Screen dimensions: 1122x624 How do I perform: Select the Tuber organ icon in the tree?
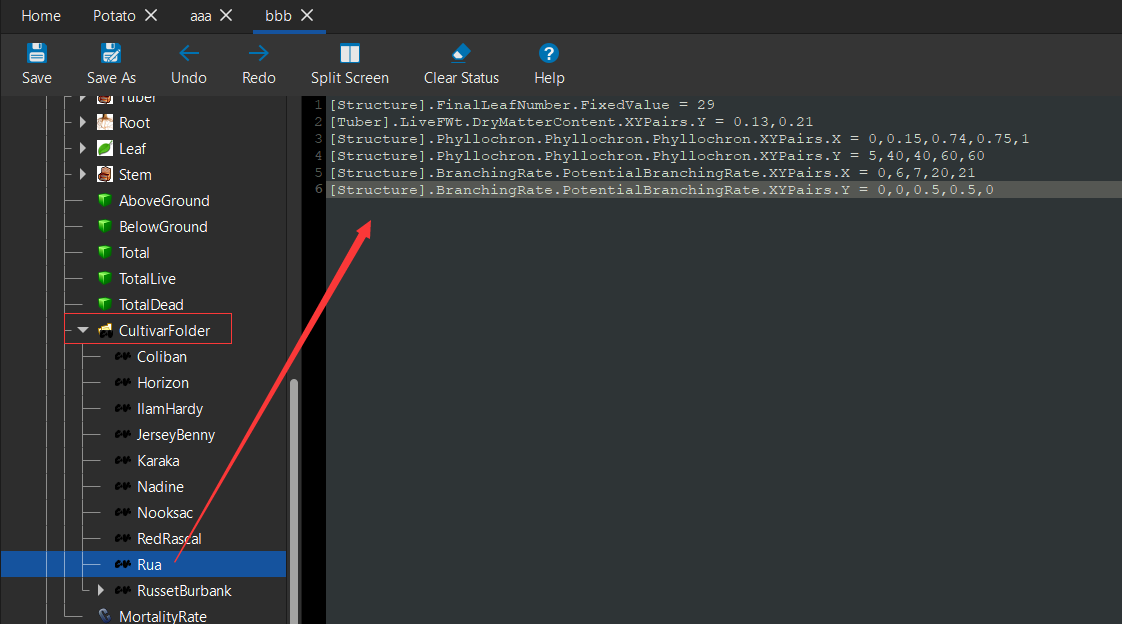click(106, 96)
